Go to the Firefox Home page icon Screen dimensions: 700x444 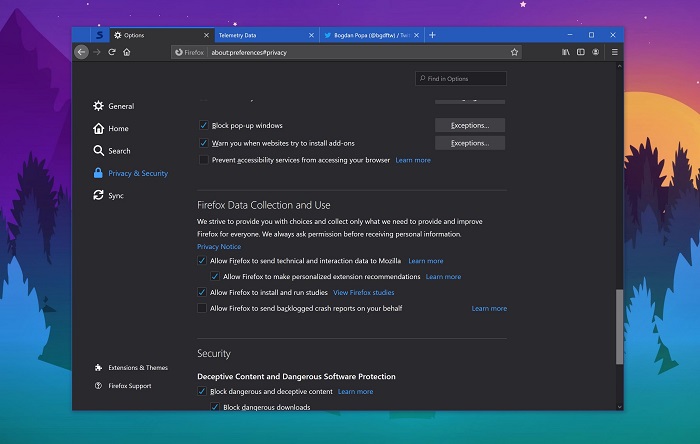(x=127, y=52)
